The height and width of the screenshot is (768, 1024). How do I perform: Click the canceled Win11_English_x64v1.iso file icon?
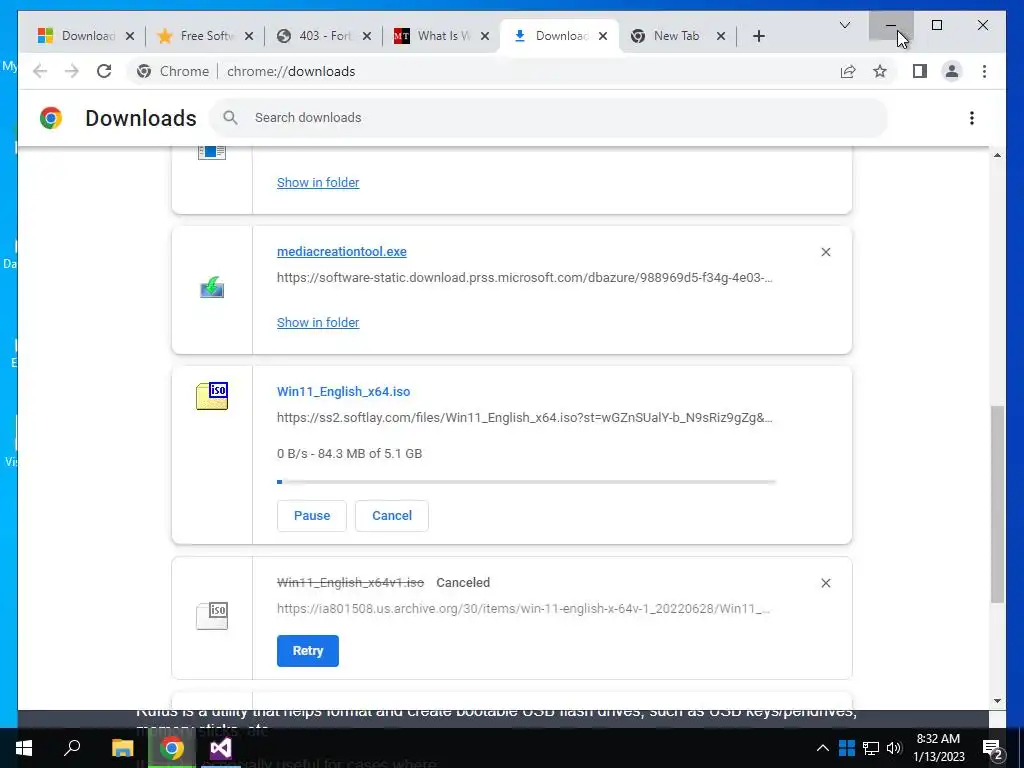(x=212, y=616)
